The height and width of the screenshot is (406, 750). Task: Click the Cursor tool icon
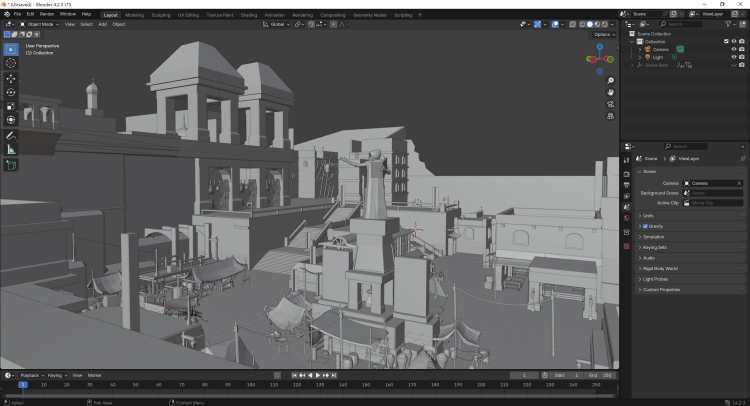tap(11, 63)
